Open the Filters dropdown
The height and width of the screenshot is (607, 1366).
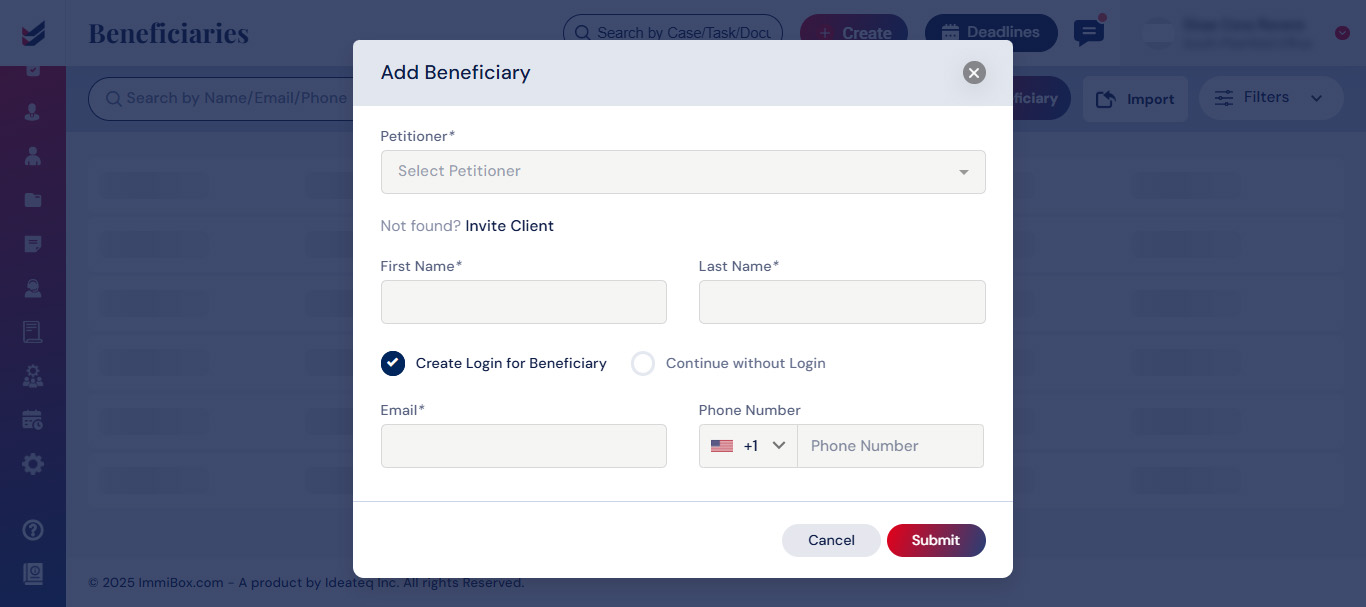1271,98
